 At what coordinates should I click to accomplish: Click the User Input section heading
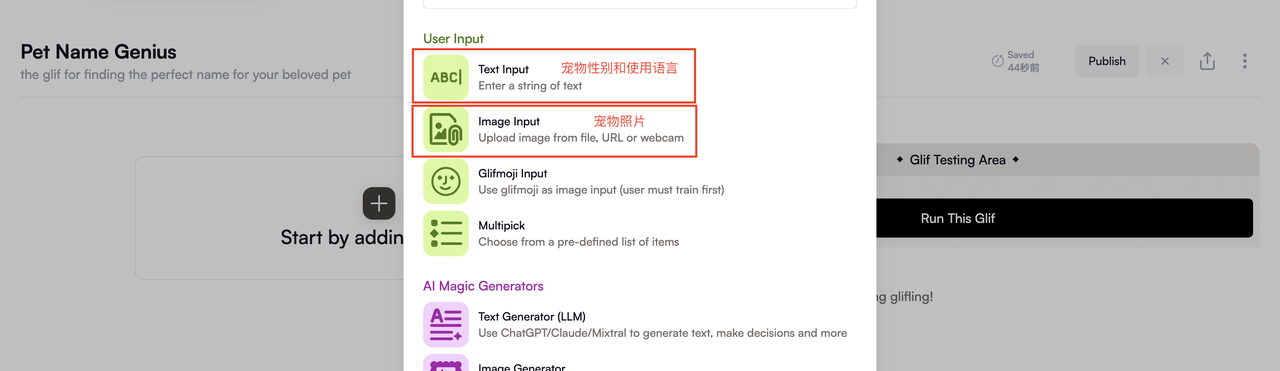453,39
